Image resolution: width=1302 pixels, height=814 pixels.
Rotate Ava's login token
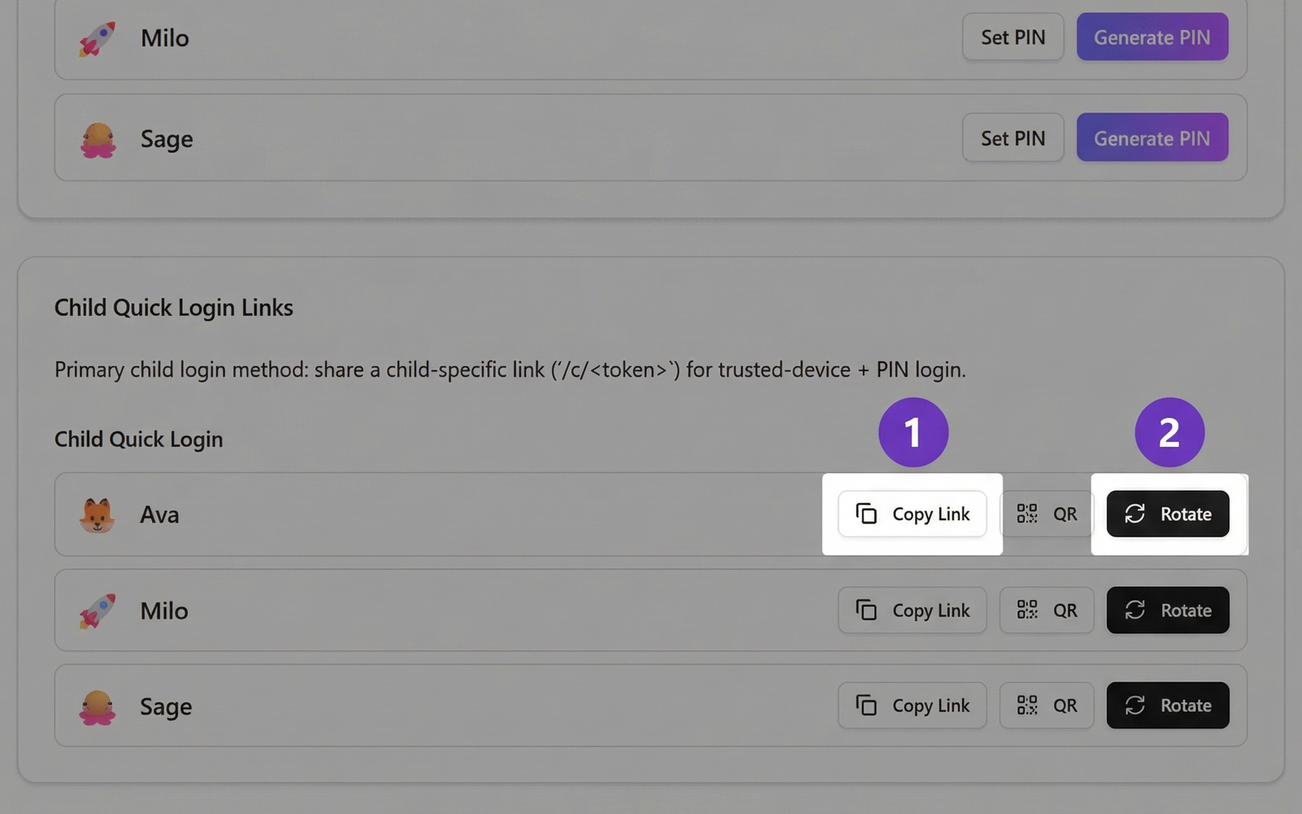1168,513
